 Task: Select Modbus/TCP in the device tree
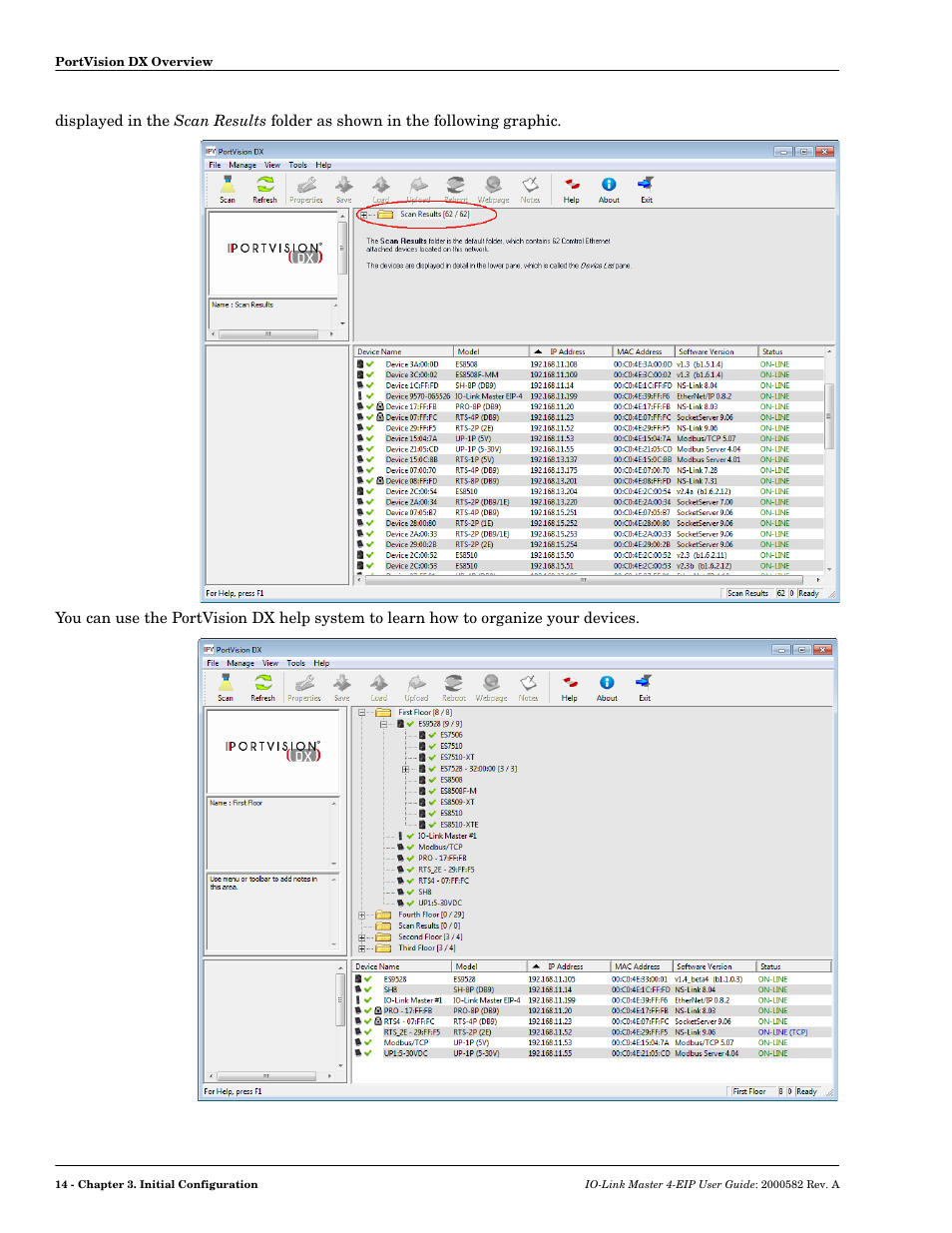[440, 848]
